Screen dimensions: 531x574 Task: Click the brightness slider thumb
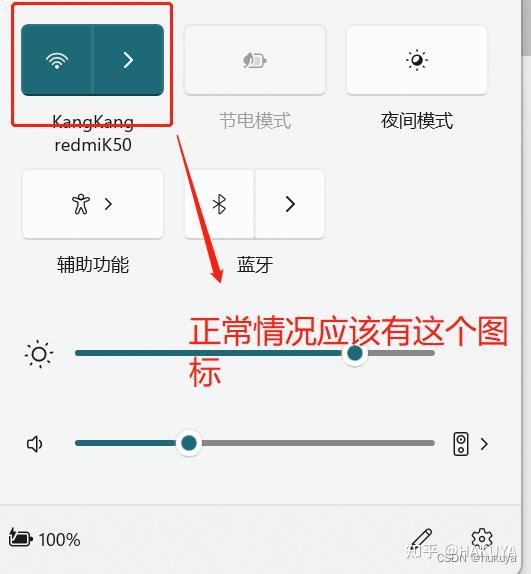pos(354,353)
